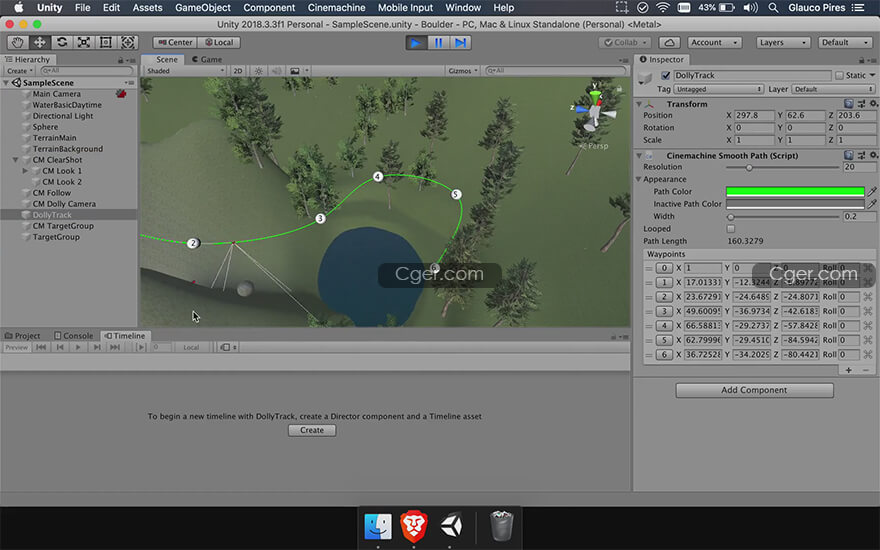Screen dimensions: 880x550
Task: Select the Rect transform tool
Action: 106,43
